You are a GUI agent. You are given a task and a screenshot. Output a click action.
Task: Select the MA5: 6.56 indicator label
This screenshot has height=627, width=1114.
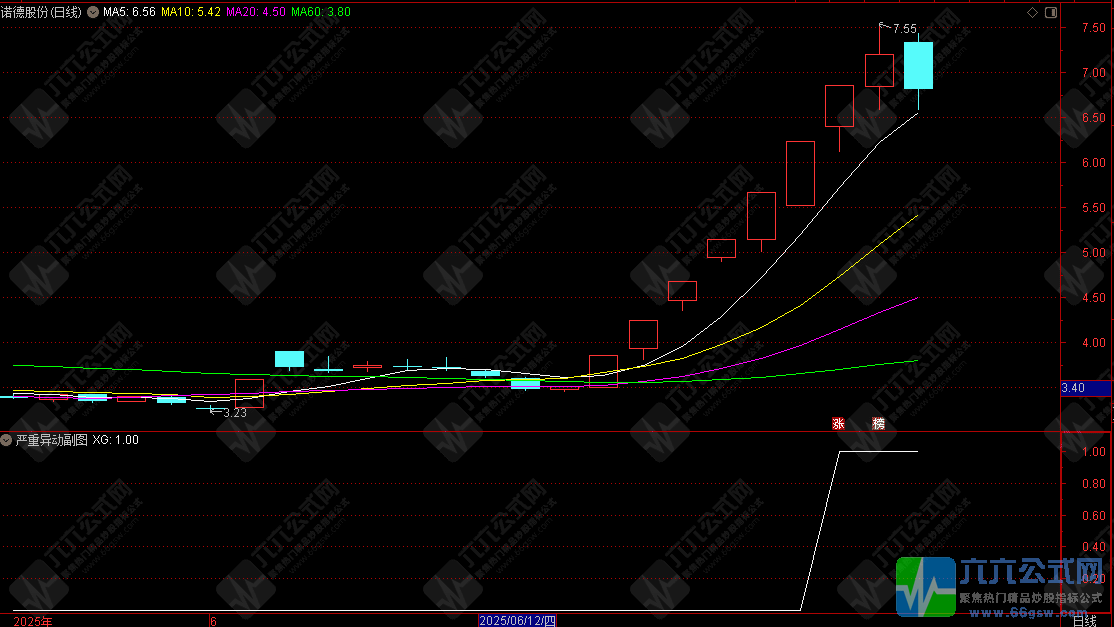[130, 12]
